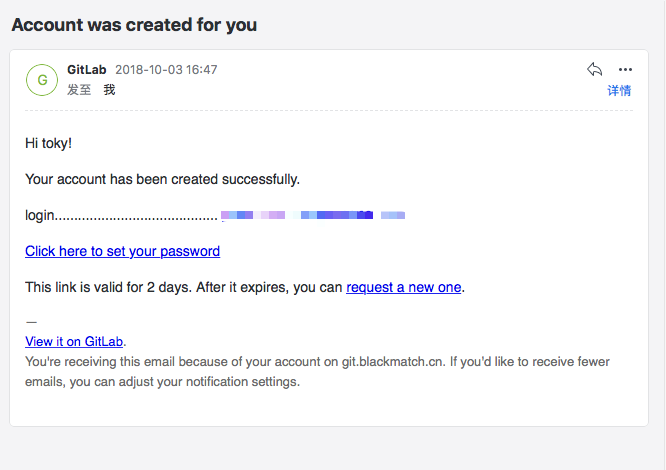This screenshot has height=470, width=666.
Task: Click the blurred login value
Action: [x=313, y=215]
